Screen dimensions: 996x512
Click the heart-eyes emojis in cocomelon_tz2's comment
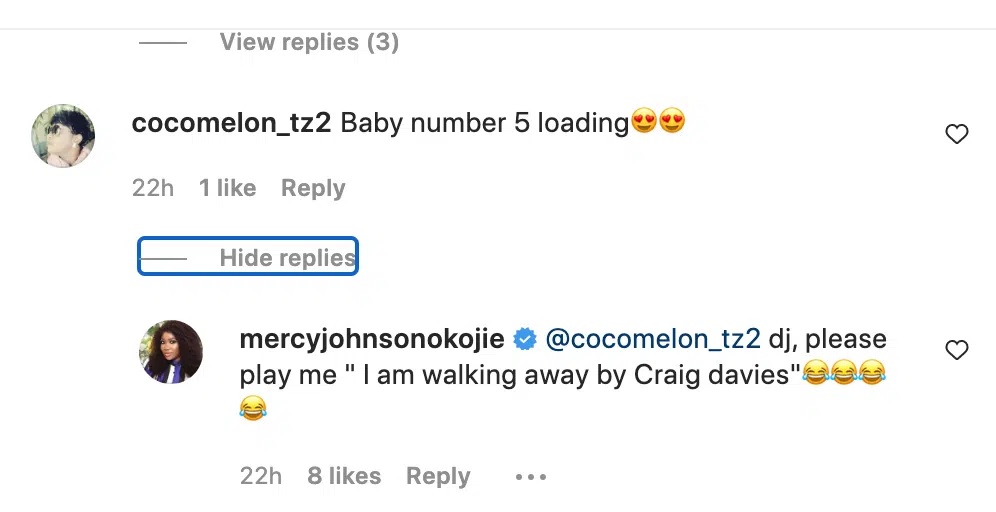coord(658,123)
